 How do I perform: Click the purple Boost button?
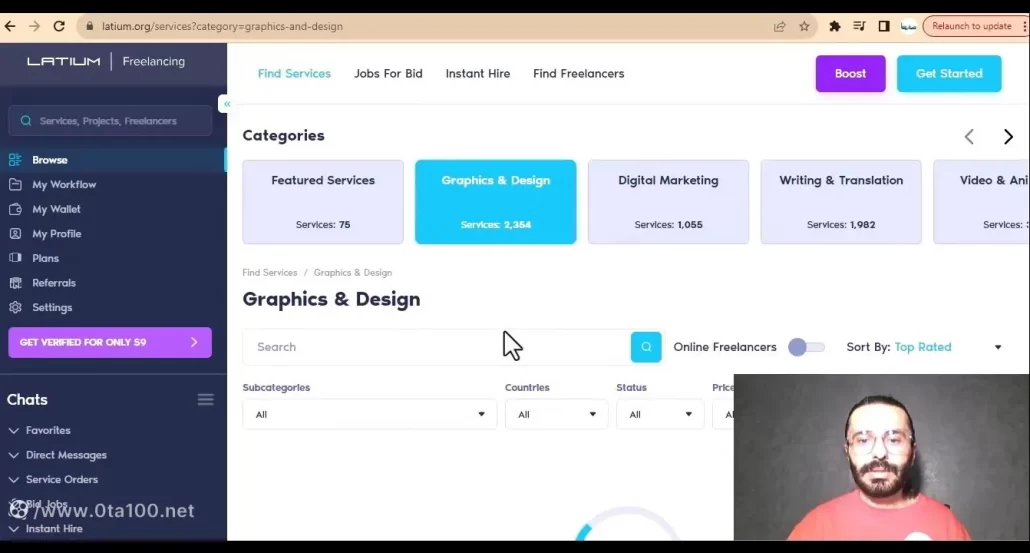pos(851,74)
